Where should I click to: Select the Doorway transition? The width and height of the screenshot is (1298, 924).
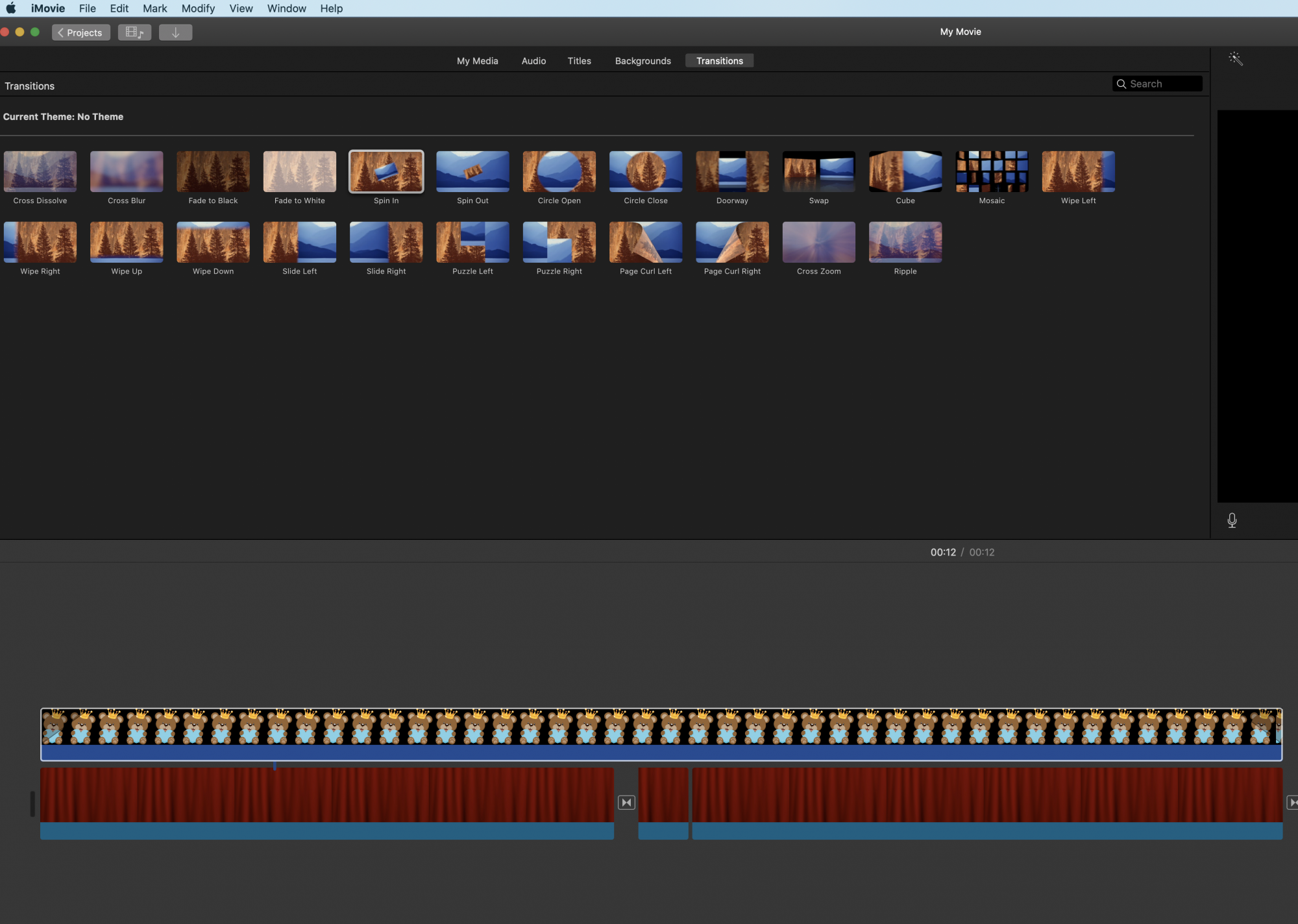click(x=732, y=172)
